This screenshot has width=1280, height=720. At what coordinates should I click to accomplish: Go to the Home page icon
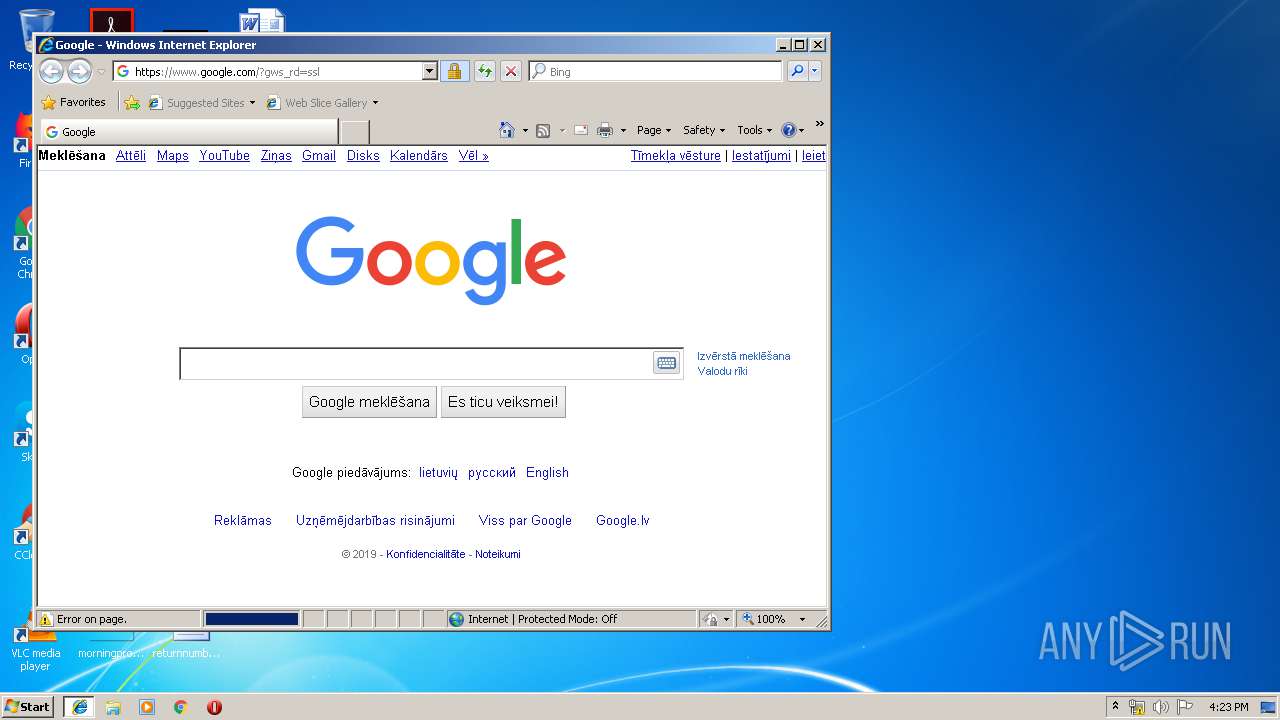click(x=507, y=130)
